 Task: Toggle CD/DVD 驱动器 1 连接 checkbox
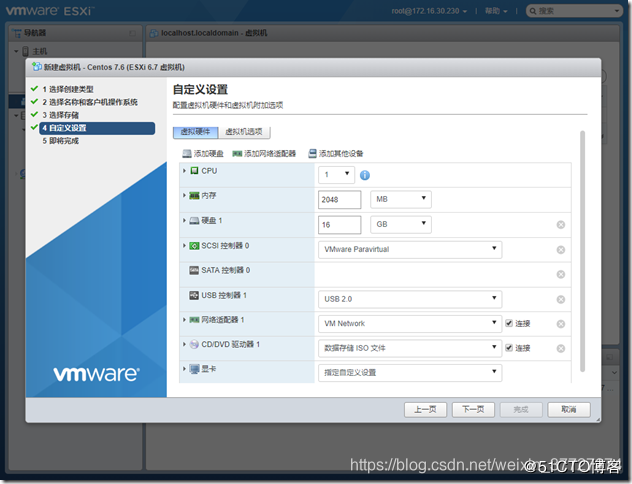(x=509, y=348)
